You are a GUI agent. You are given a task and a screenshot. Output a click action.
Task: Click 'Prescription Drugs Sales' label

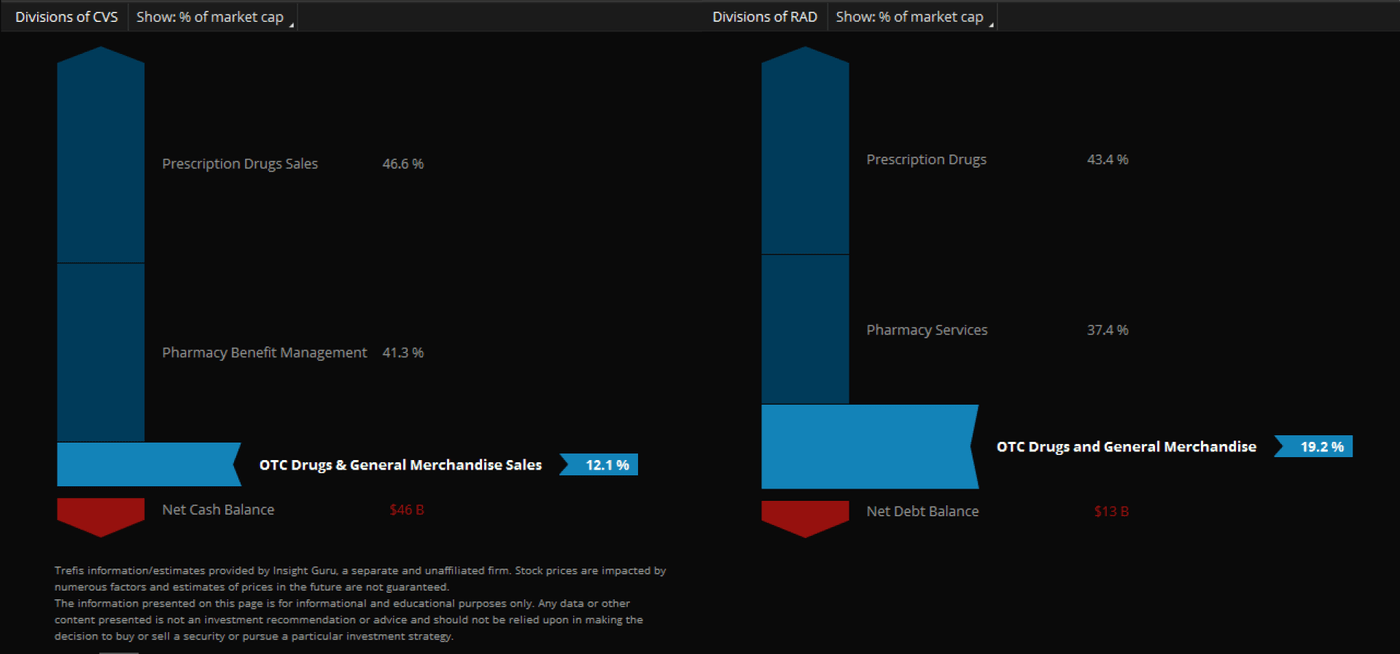tap(240, 164)
